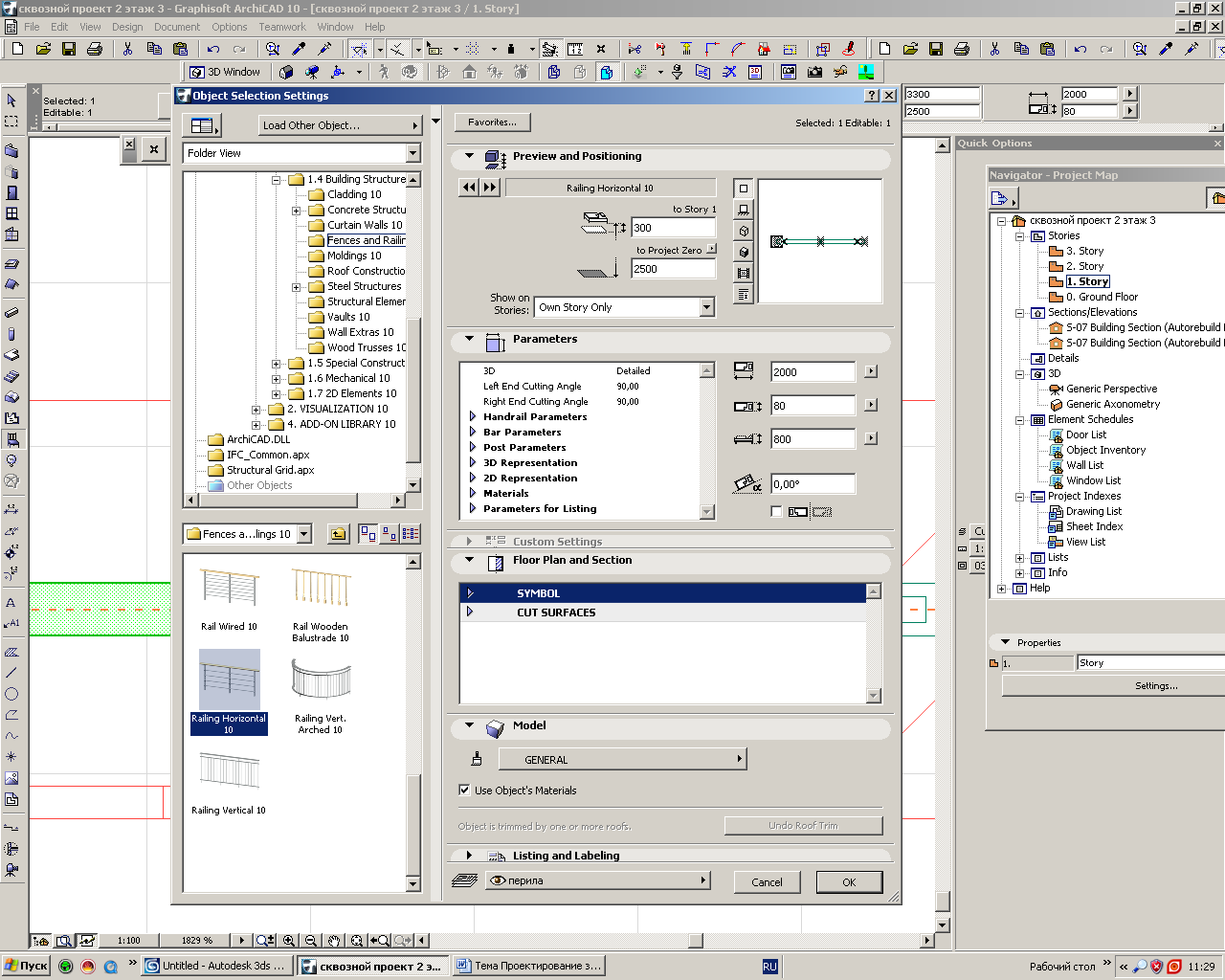Click the Print icon in the left toolbar

(x=95, y=49)
